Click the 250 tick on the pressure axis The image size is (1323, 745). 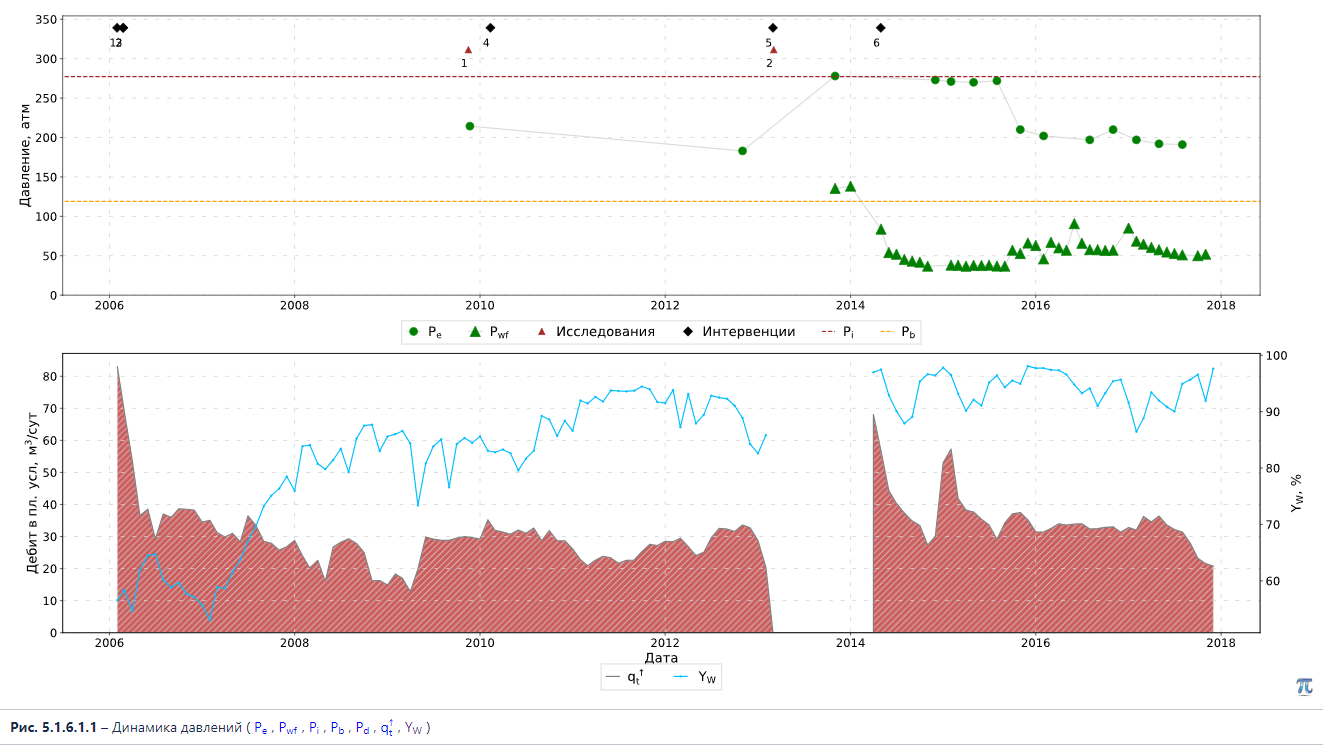point(45,99)
